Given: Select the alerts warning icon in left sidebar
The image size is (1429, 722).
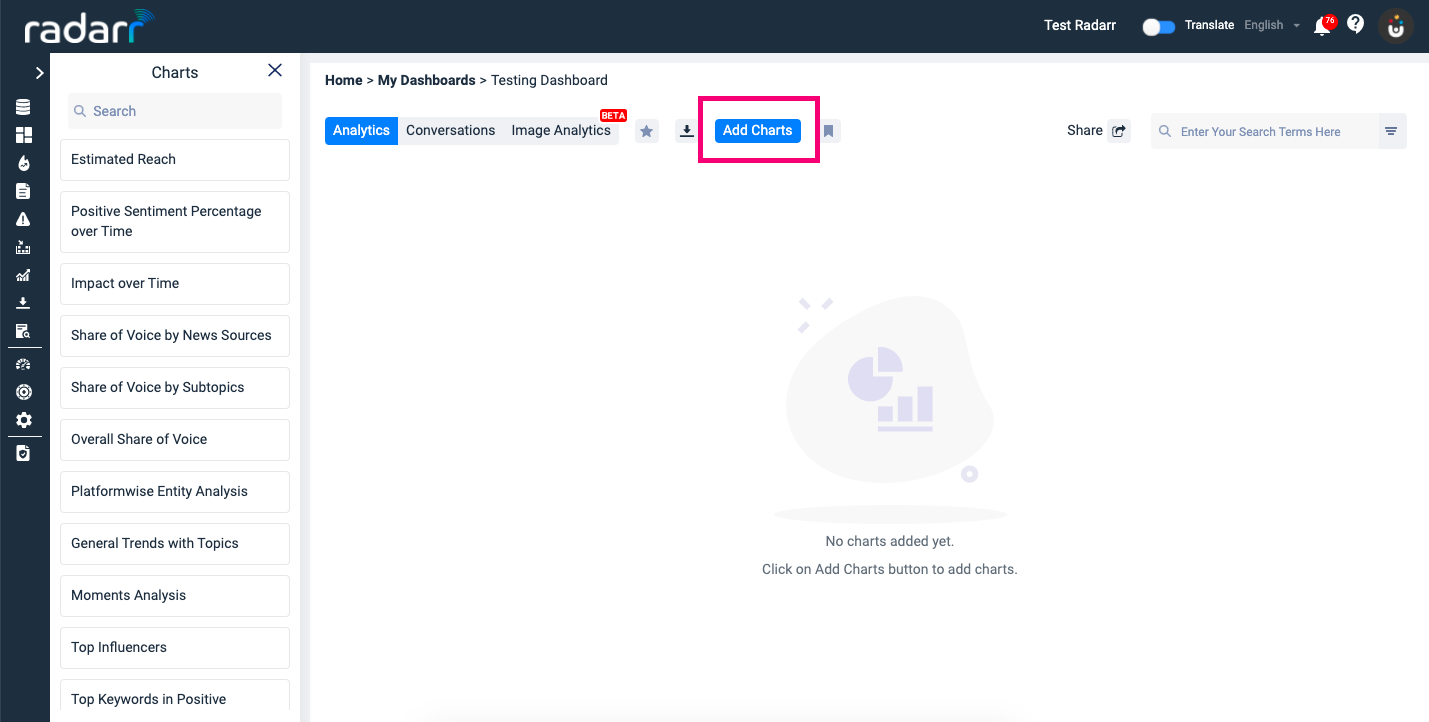Looking at the screenshot, I should pos(24,218).
